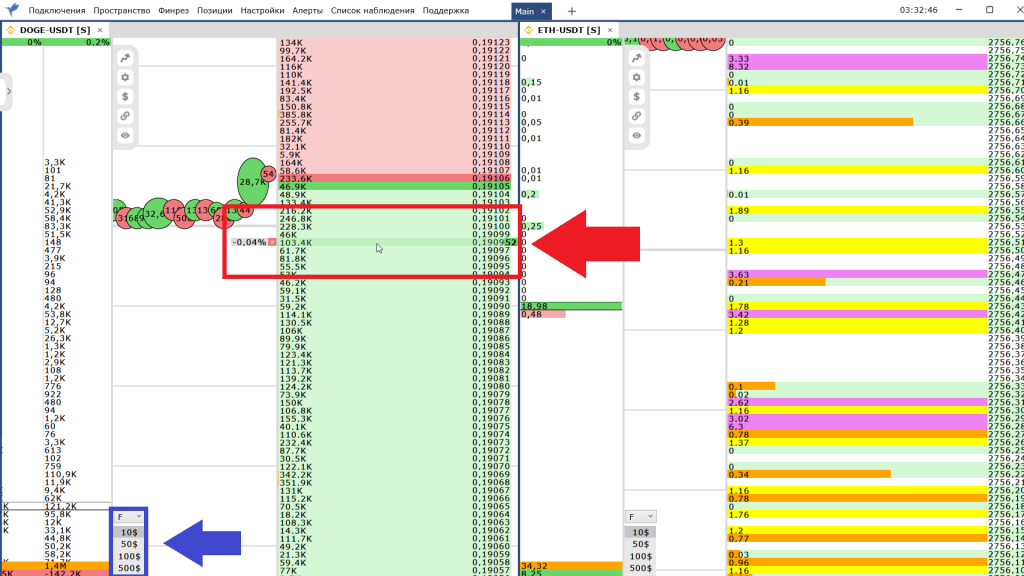The image size is (1024, 576).
Task: Close the DOGE-USDT [S] tab
Action: coord(100,30)
